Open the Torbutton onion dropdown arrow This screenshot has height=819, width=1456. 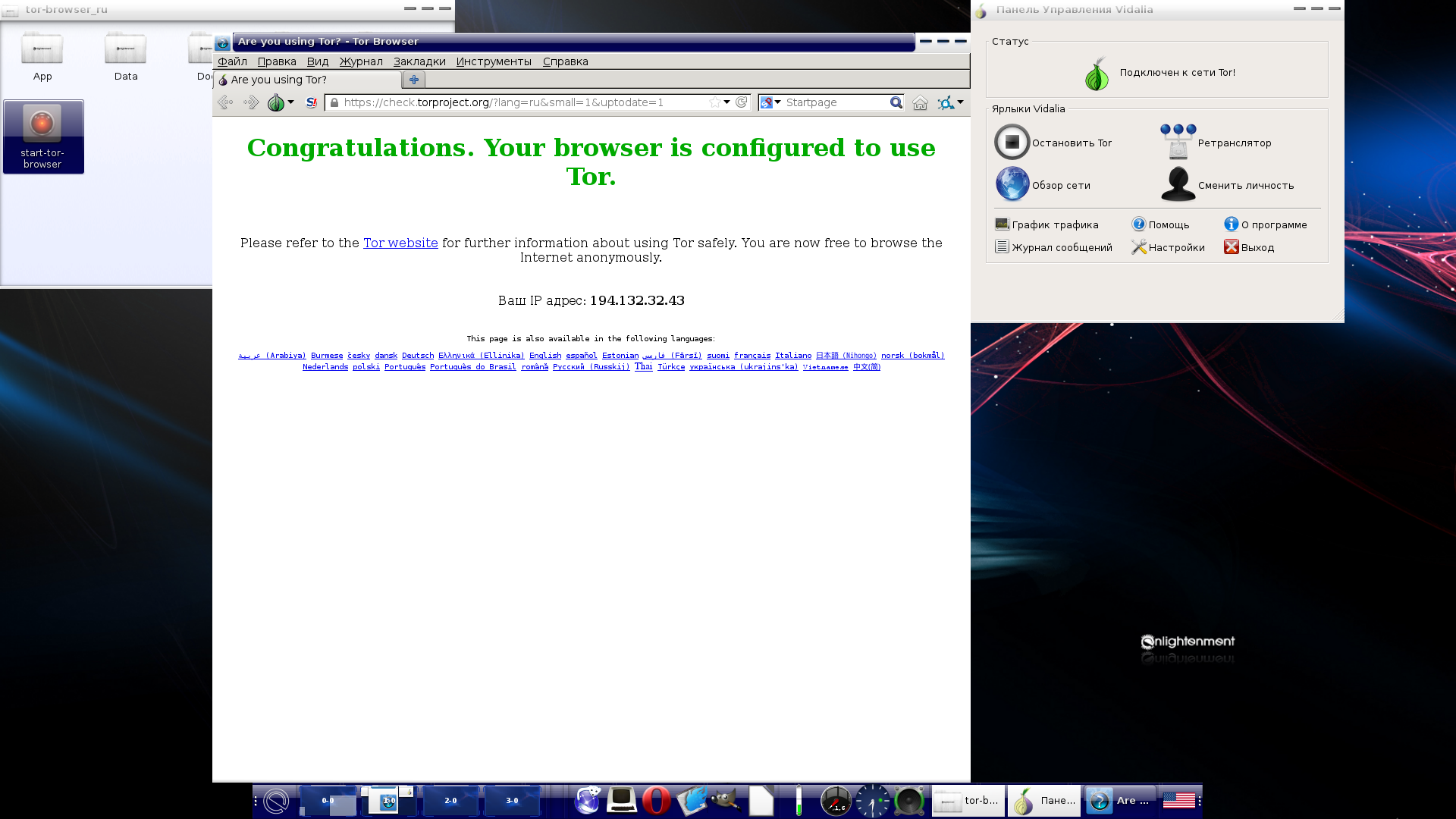pyautogui.click(x=291, y=102)
